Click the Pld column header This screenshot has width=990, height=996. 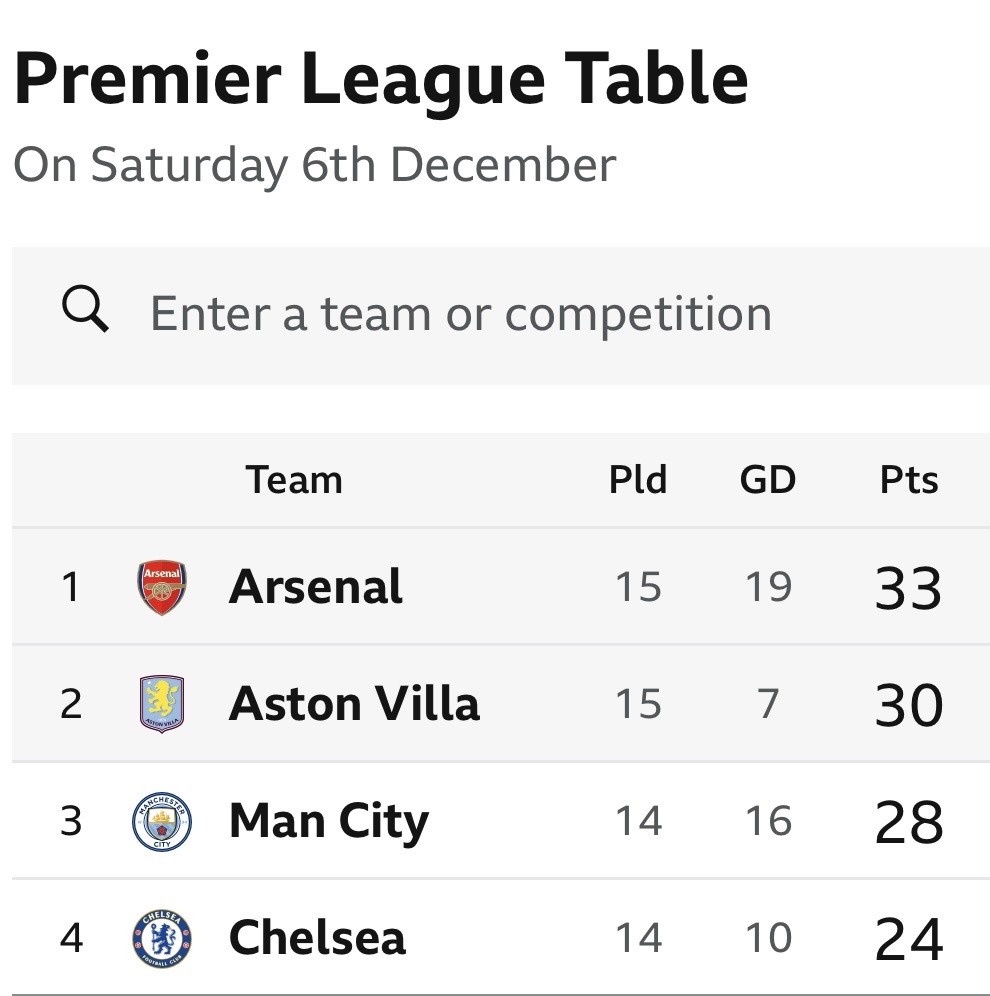[638, 480]
